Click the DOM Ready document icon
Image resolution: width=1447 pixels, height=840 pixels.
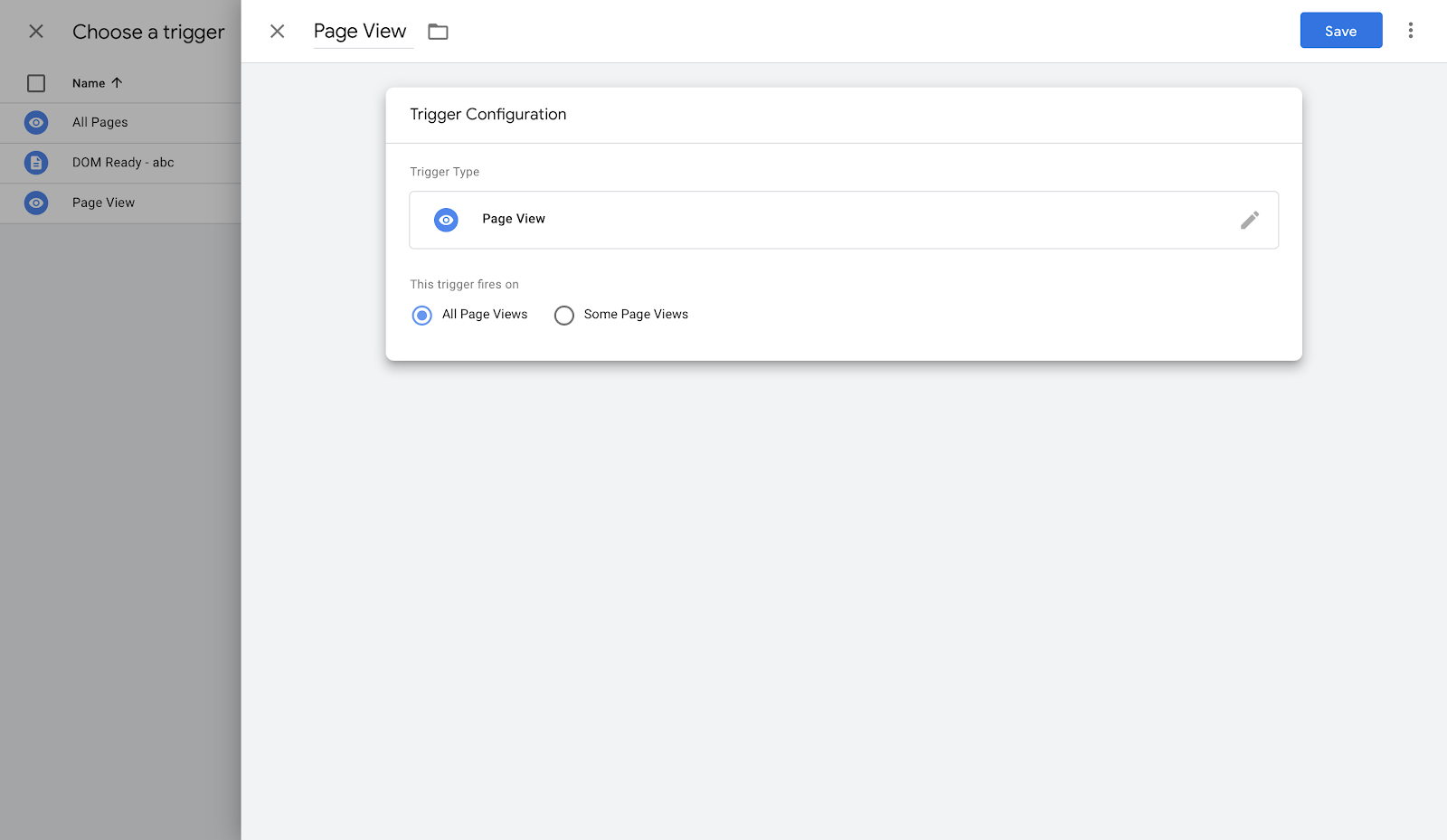pyautogui.click(x=36, y=163)
